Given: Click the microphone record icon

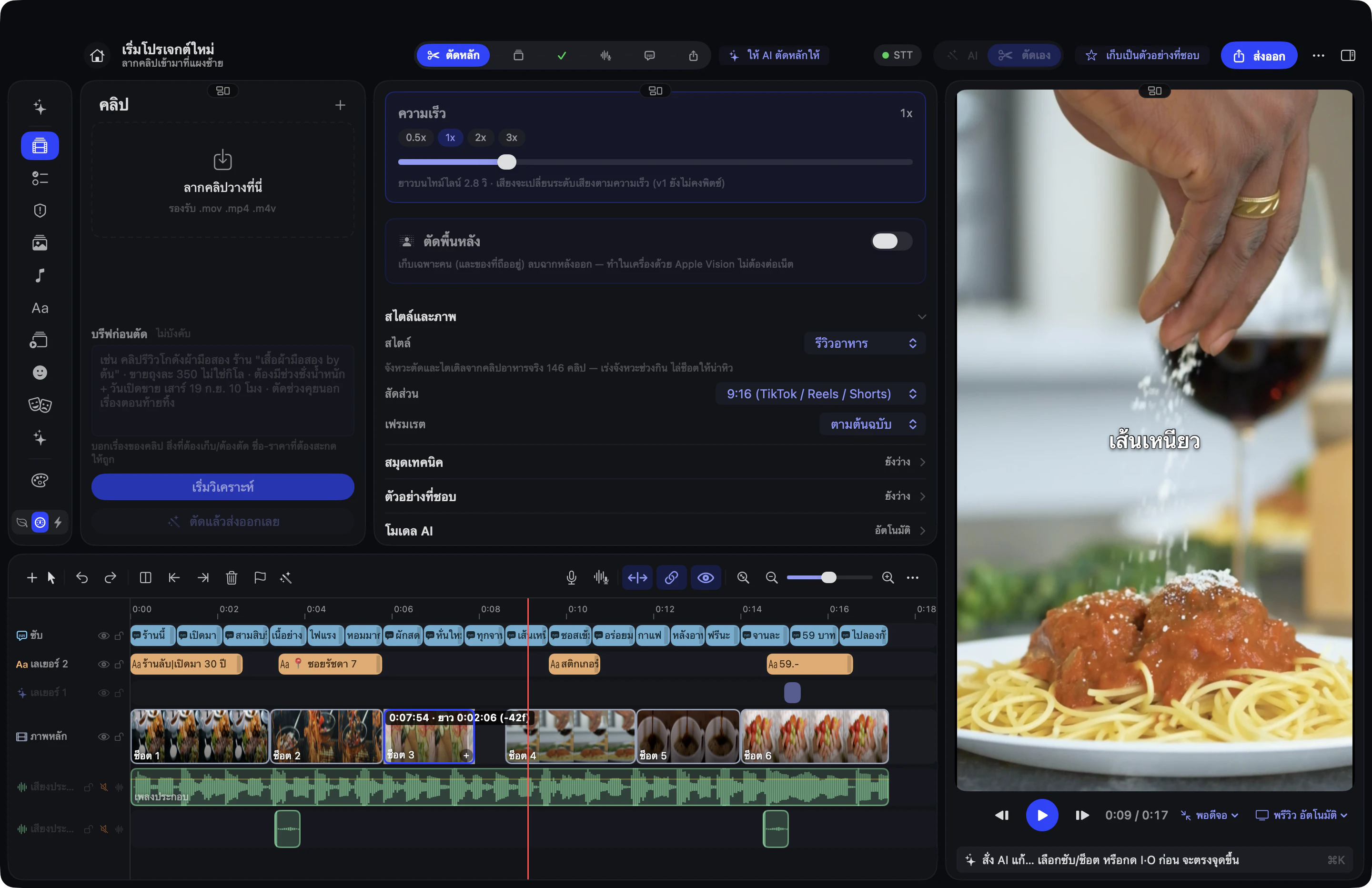Looking at the screenshot, I should click(571, 577).
